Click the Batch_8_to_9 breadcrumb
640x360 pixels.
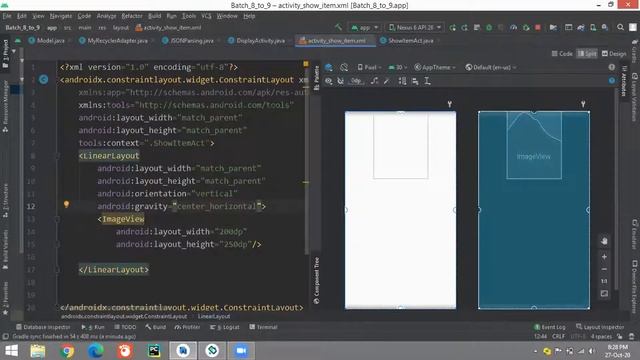coord(22,28)
